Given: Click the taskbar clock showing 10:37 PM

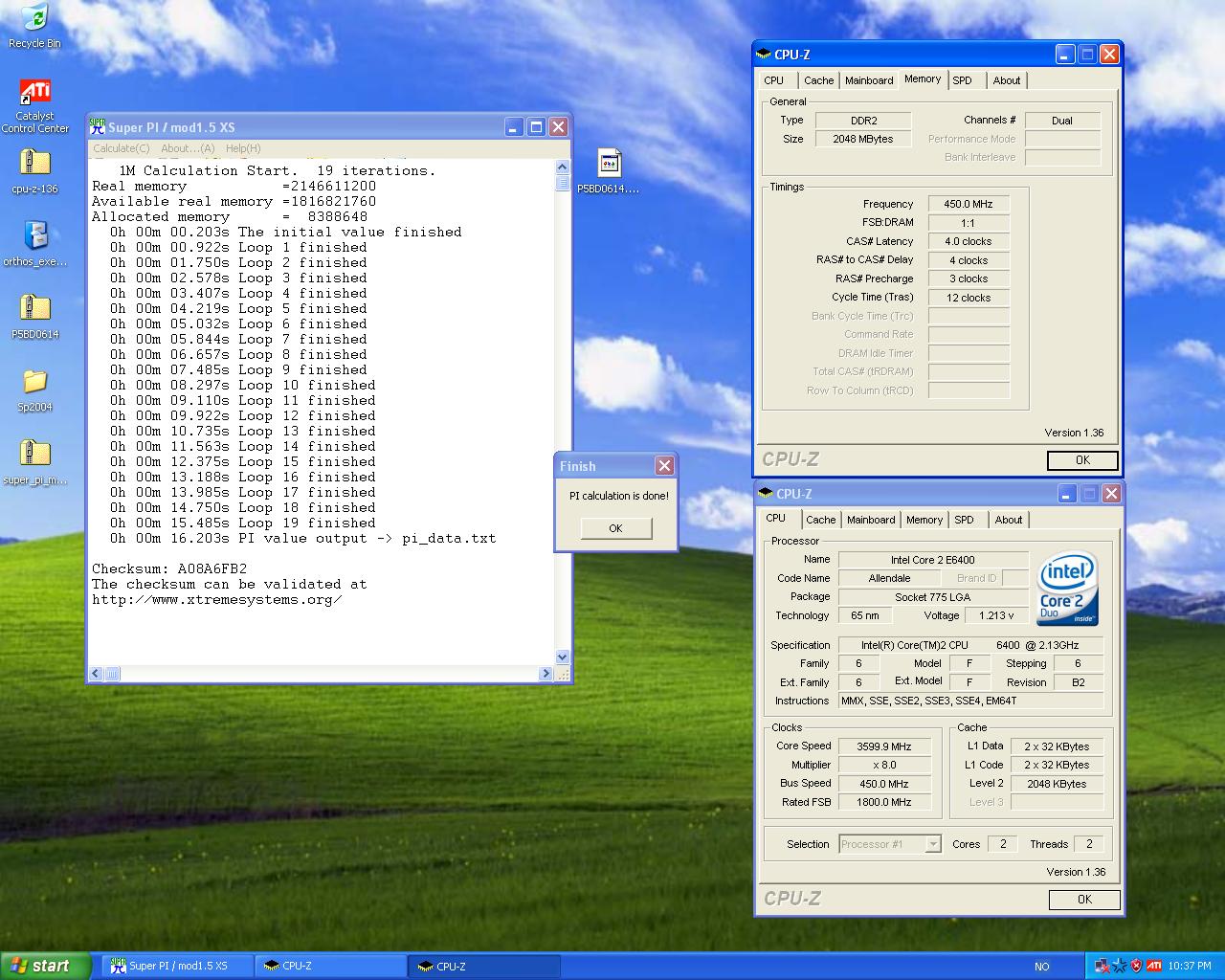Looking at the screenshot, I should pos(1190,966).
